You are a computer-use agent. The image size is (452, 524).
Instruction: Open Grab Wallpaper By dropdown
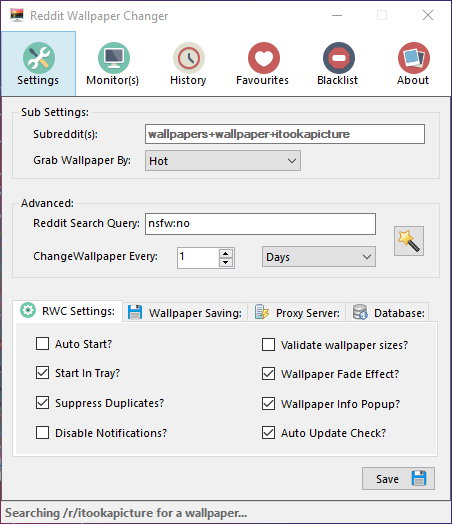[x=223, y=161]
